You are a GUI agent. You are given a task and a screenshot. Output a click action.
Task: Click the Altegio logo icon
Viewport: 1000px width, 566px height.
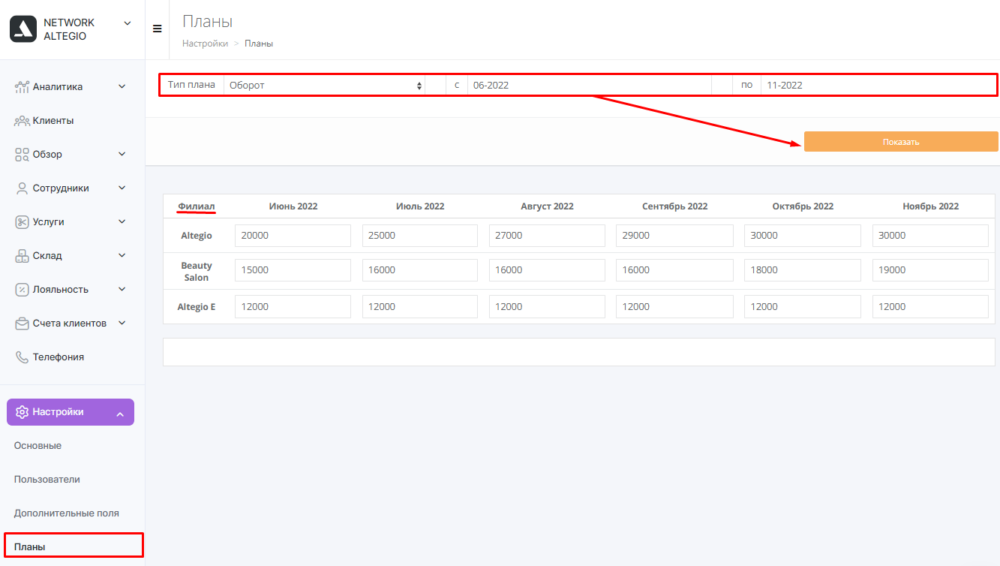tap(23, 30)
